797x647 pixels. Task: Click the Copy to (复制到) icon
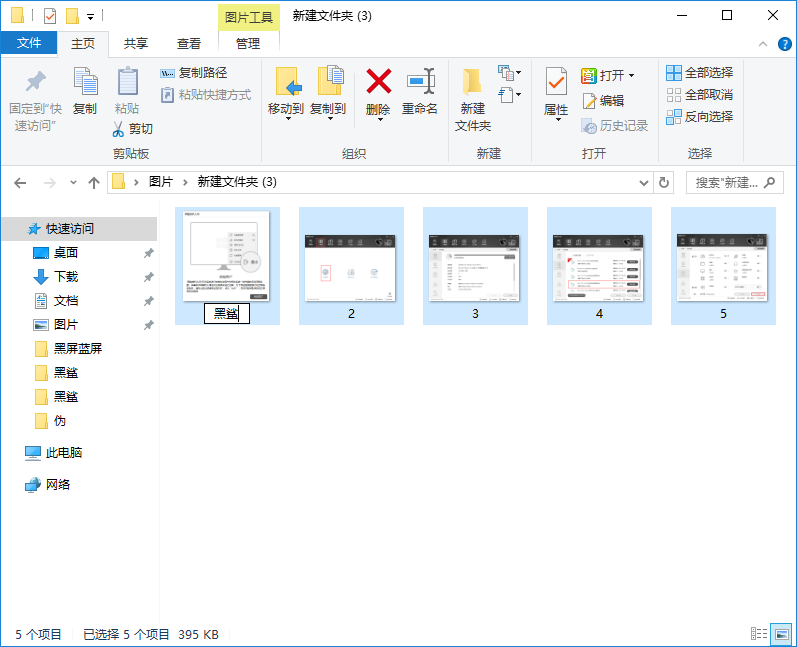click(328, 82)
